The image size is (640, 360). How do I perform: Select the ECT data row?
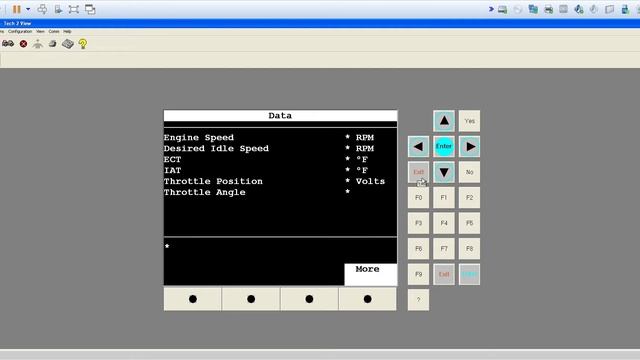[x=280, y=160]
